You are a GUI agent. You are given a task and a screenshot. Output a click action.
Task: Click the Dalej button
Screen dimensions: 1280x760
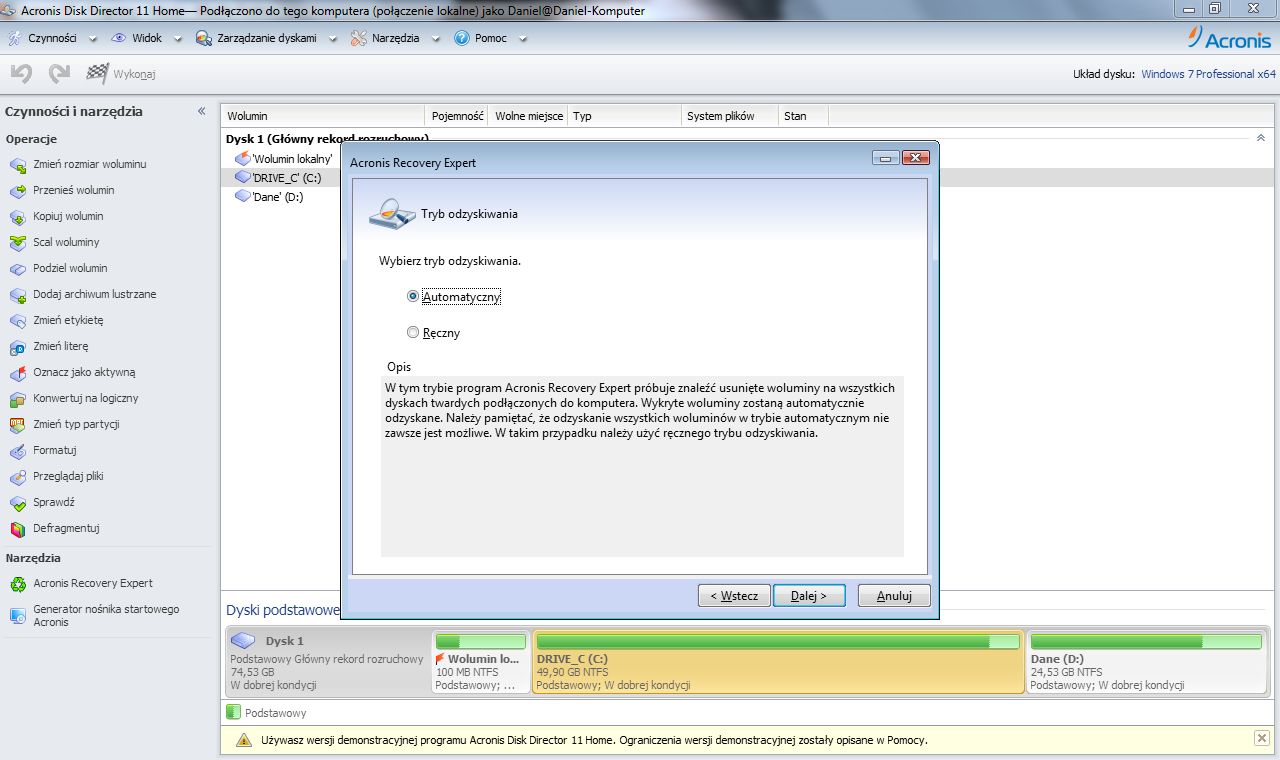click(809, 596)
